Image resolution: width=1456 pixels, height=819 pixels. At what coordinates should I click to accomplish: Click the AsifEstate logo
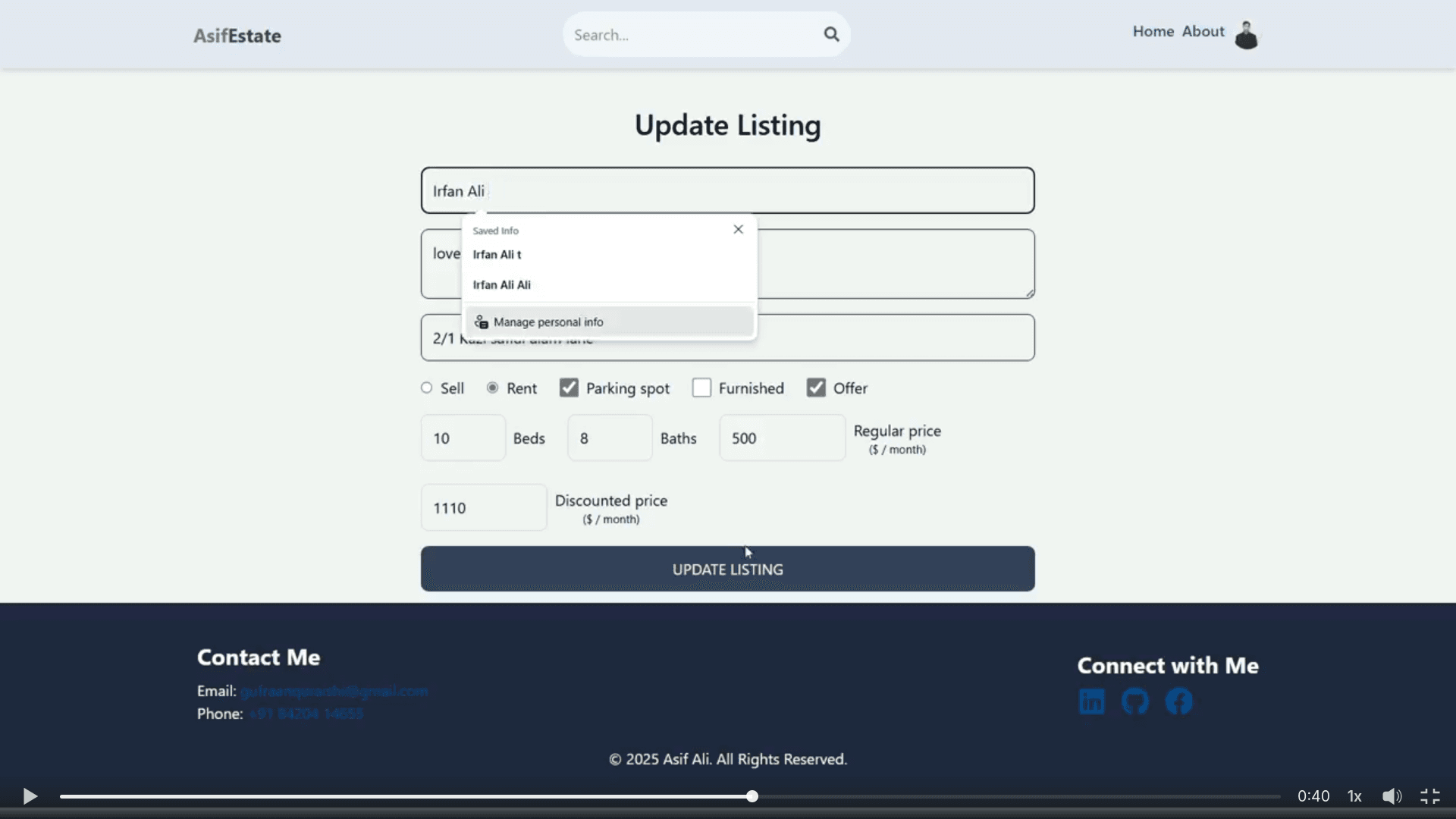[237, 35]
